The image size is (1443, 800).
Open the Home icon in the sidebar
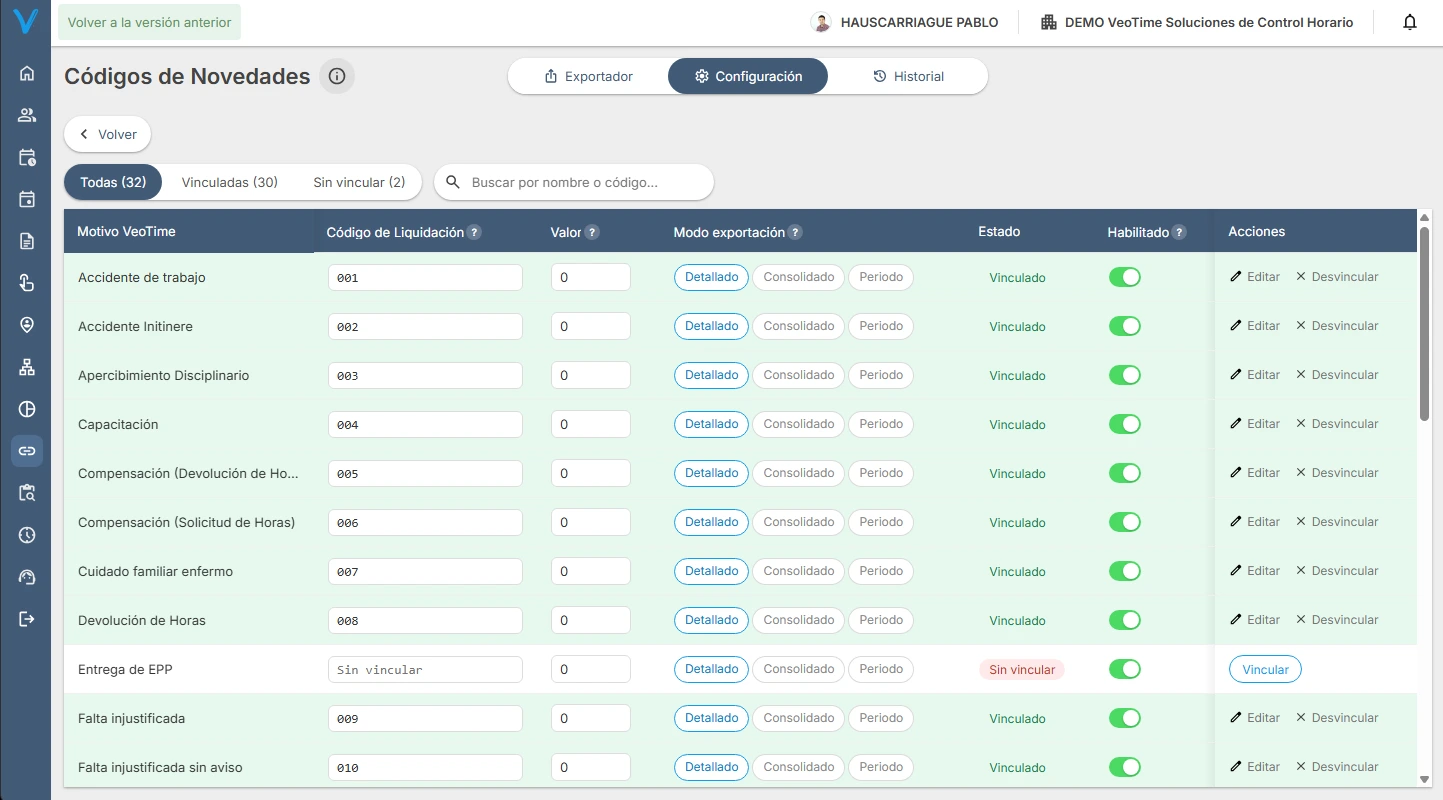pos(27,73)
